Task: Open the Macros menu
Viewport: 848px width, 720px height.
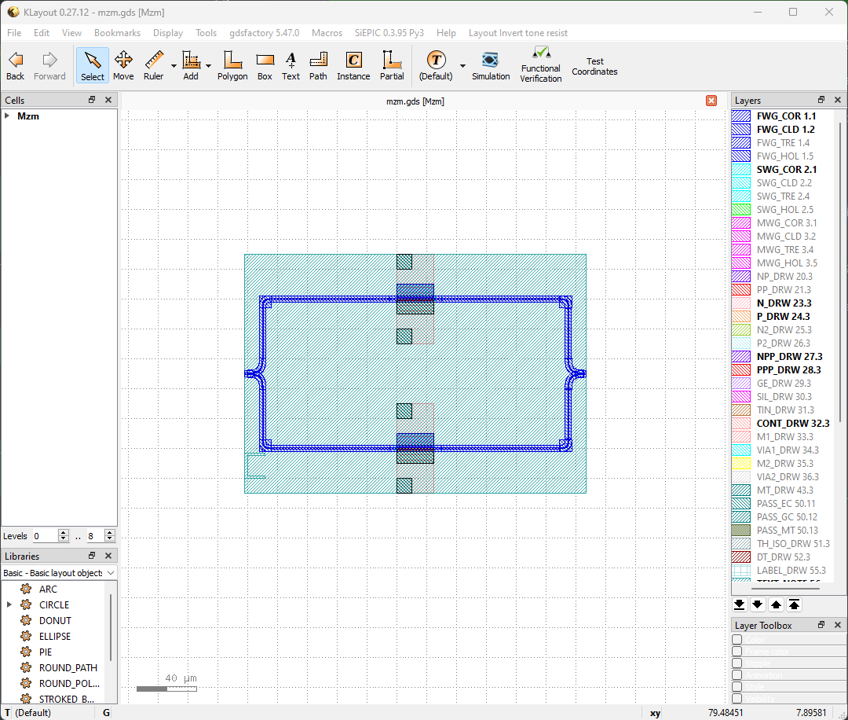Action: click(x=327, y=33)
